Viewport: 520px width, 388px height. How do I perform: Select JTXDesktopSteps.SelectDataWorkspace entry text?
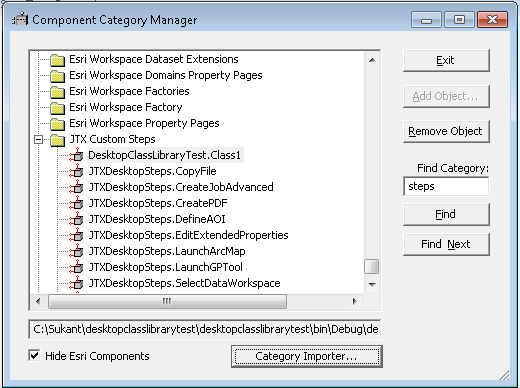(x=184, y=283)
